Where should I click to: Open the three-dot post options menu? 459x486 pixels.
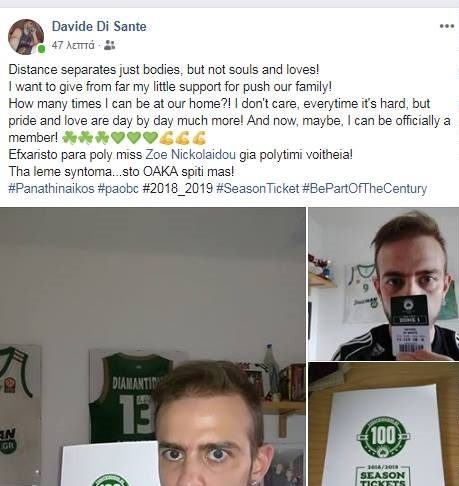tap(447, 26)
